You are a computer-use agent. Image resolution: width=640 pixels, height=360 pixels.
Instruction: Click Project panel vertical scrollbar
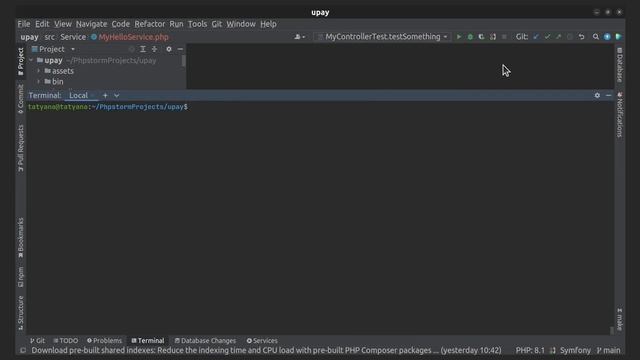tap(183, 61)
